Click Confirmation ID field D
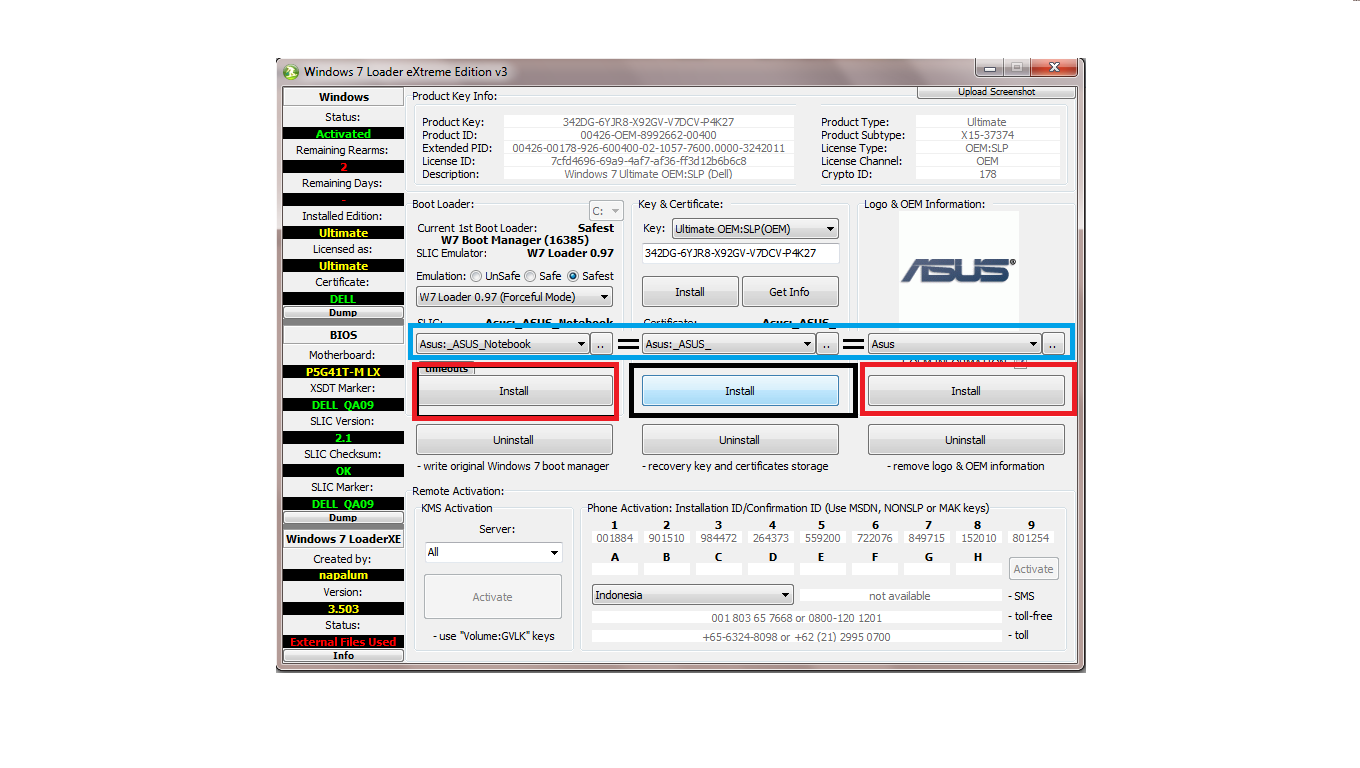The image size is (1360, 768). [x=771, y=569]
